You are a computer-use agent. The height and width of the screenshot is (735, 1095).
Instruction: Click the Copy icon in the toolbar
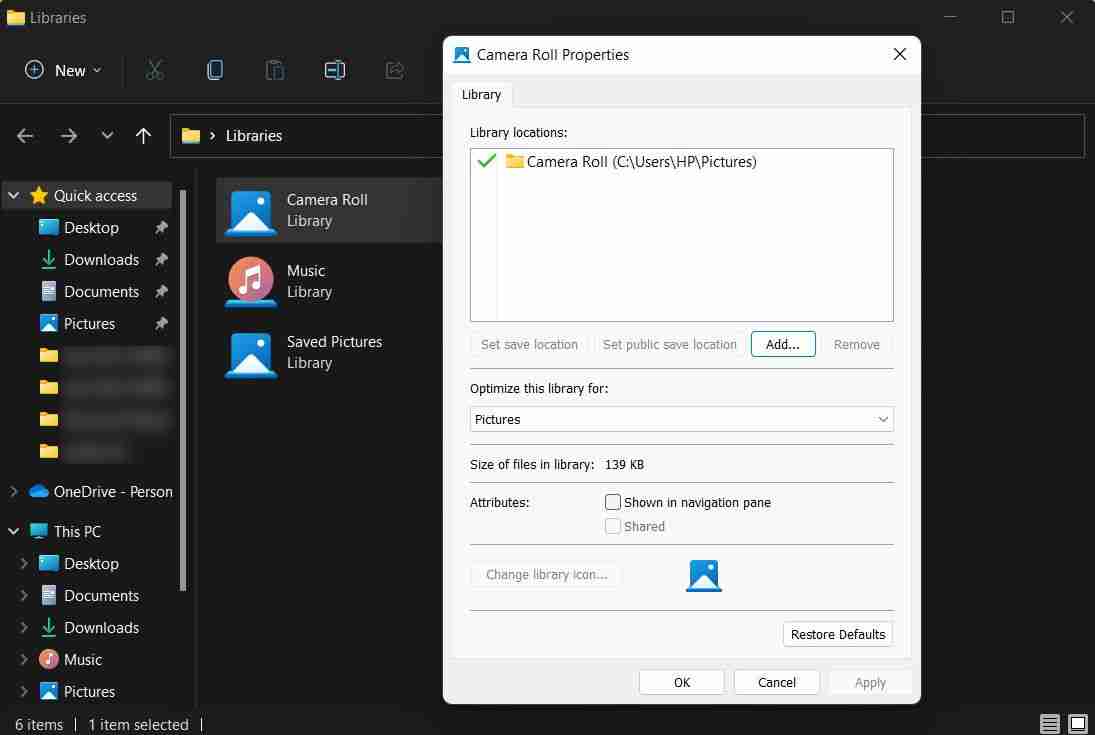click(x=214, y=70)
